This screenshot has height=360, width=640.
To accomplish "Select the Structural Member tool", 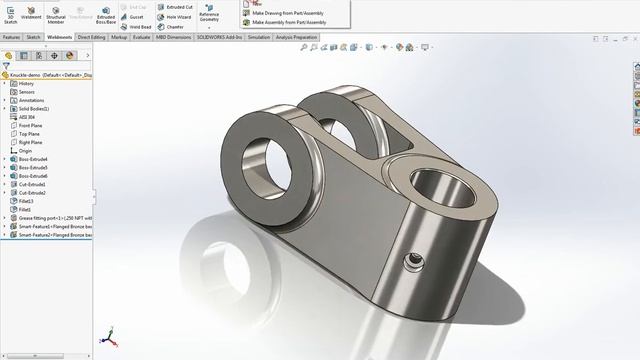I will (56, 15).
